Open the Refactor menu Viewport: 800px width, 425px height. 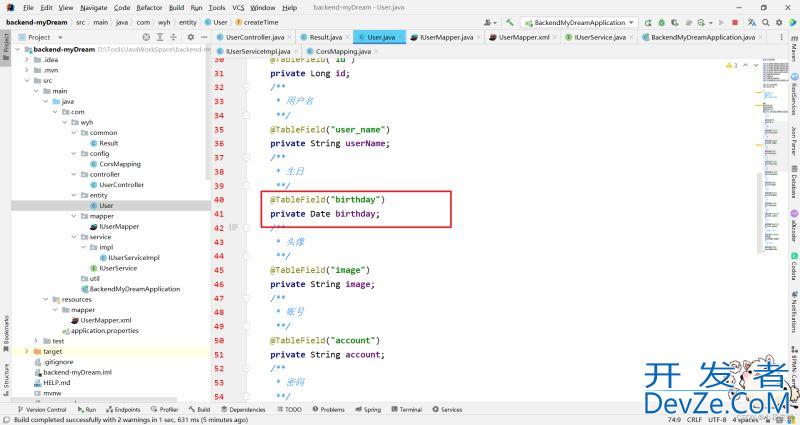149,8
